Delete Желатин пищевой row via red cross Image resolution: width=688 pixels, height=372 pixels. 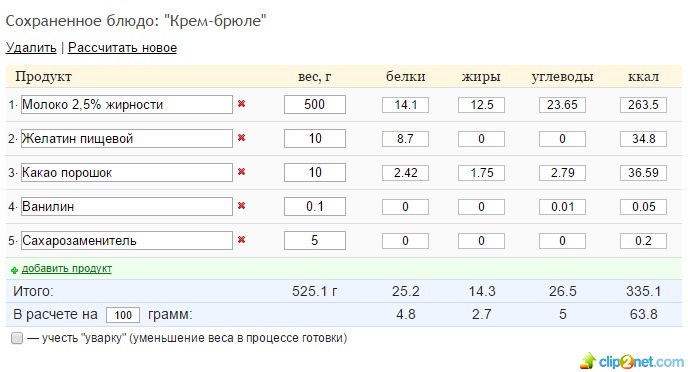pos(241,138)
